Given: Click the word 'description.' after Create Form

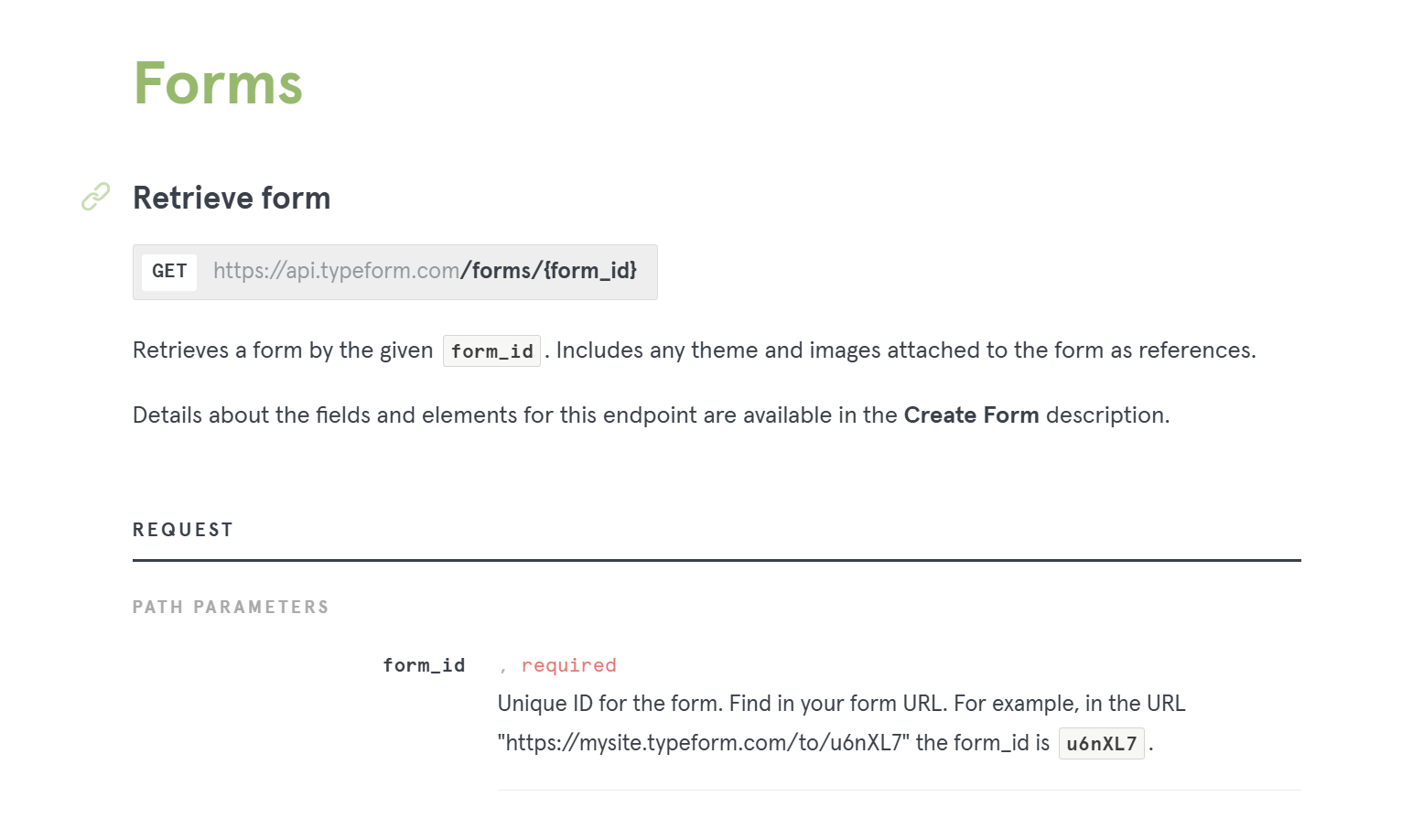Looking at the screenshot, I should coord(1107,415).
